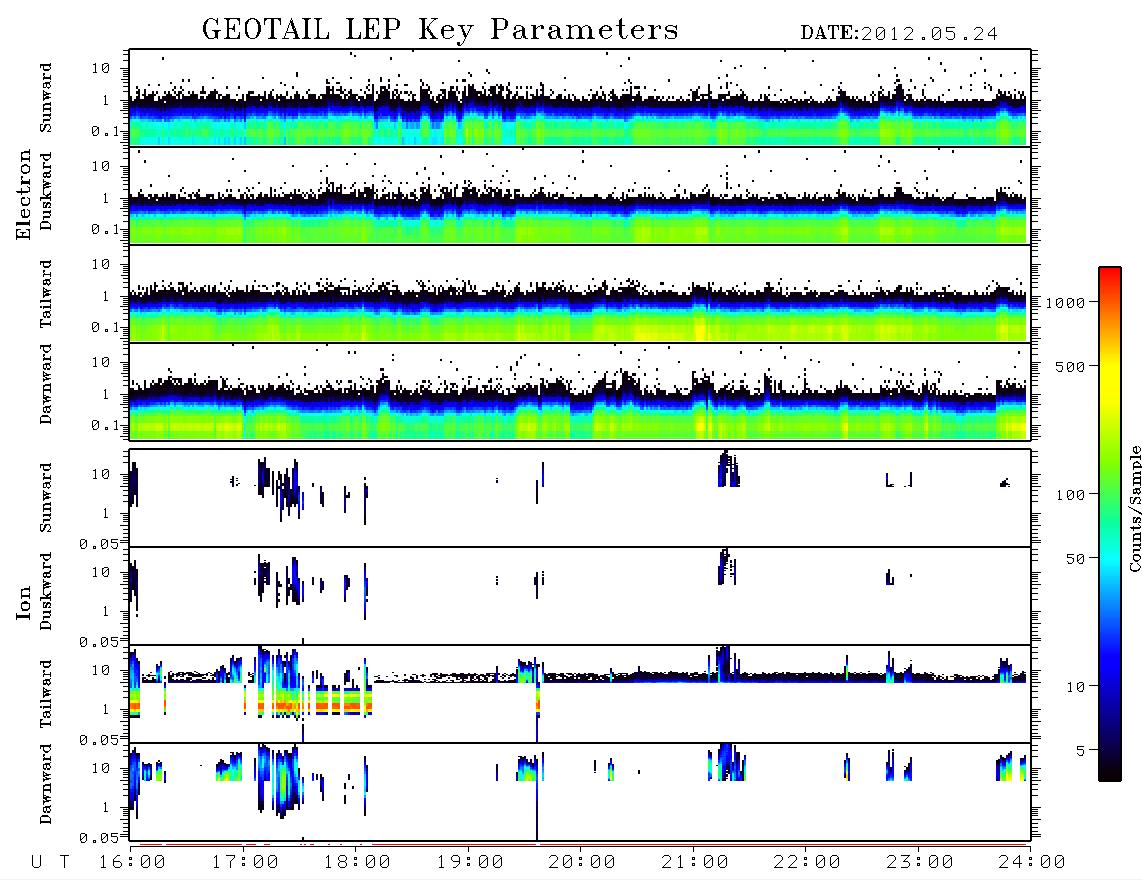Click the Ion Dawnward panel label

(46, 784)
